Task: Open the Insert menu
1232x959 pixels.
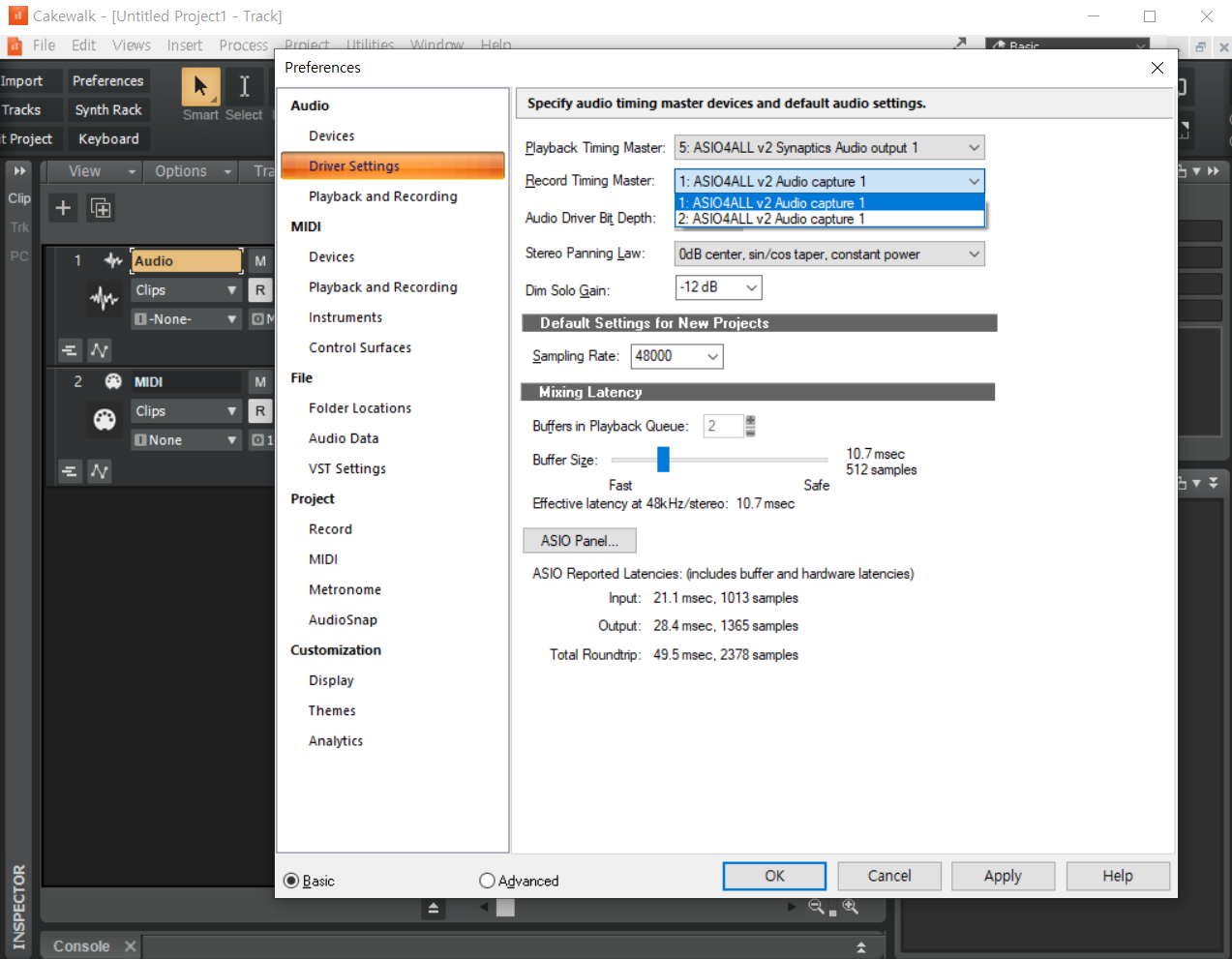Action: point(184,45)
